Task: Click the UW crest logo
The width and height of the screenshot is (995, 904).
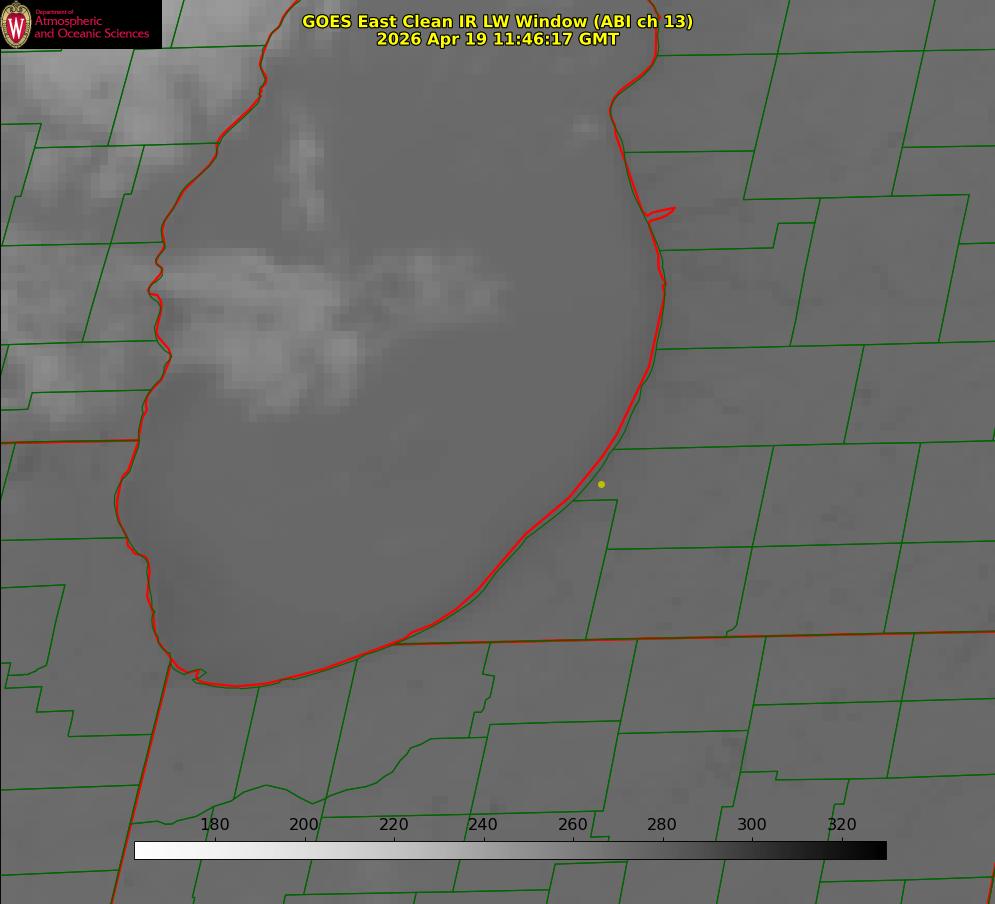Action: 16,24
